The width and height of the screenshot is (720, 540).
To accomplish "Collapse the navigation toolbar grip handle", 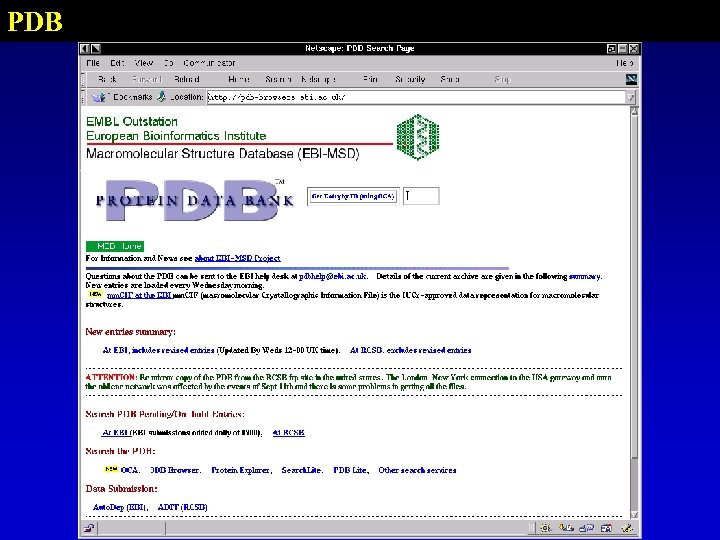I will coord(83,79).
